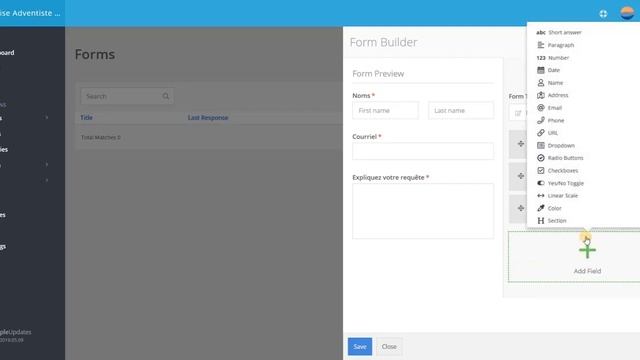Image resolution: width=640 pixels, height=360 pixels.
Task: Choose Name from field menu
Action: 556,83
